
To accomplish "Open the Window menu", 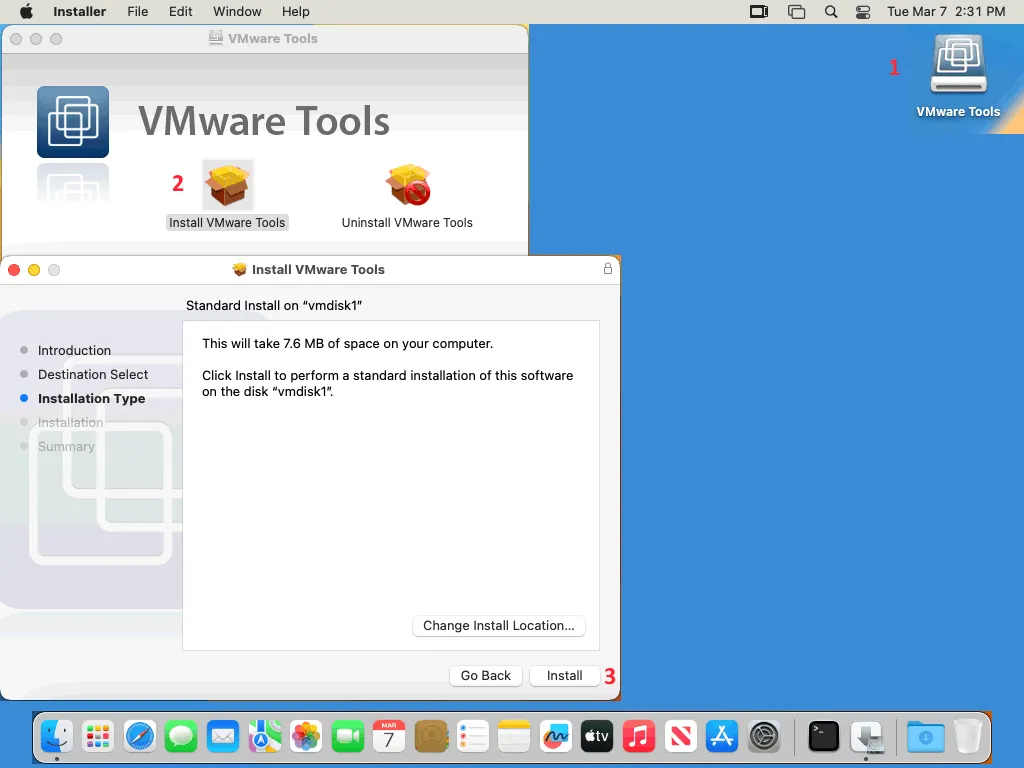I will [237, 12].
